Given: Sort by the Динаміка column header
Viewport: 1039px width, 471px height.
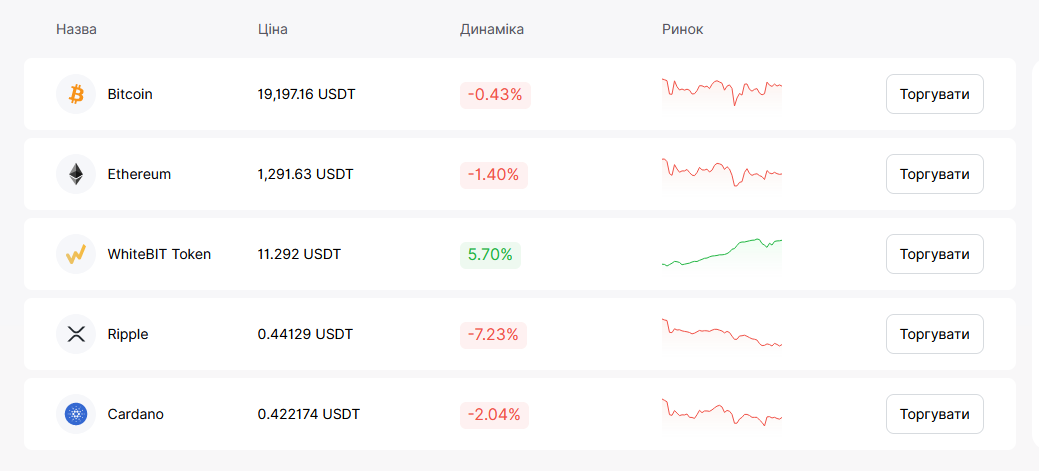Looking at the screenshot, I should pos(492,29).
